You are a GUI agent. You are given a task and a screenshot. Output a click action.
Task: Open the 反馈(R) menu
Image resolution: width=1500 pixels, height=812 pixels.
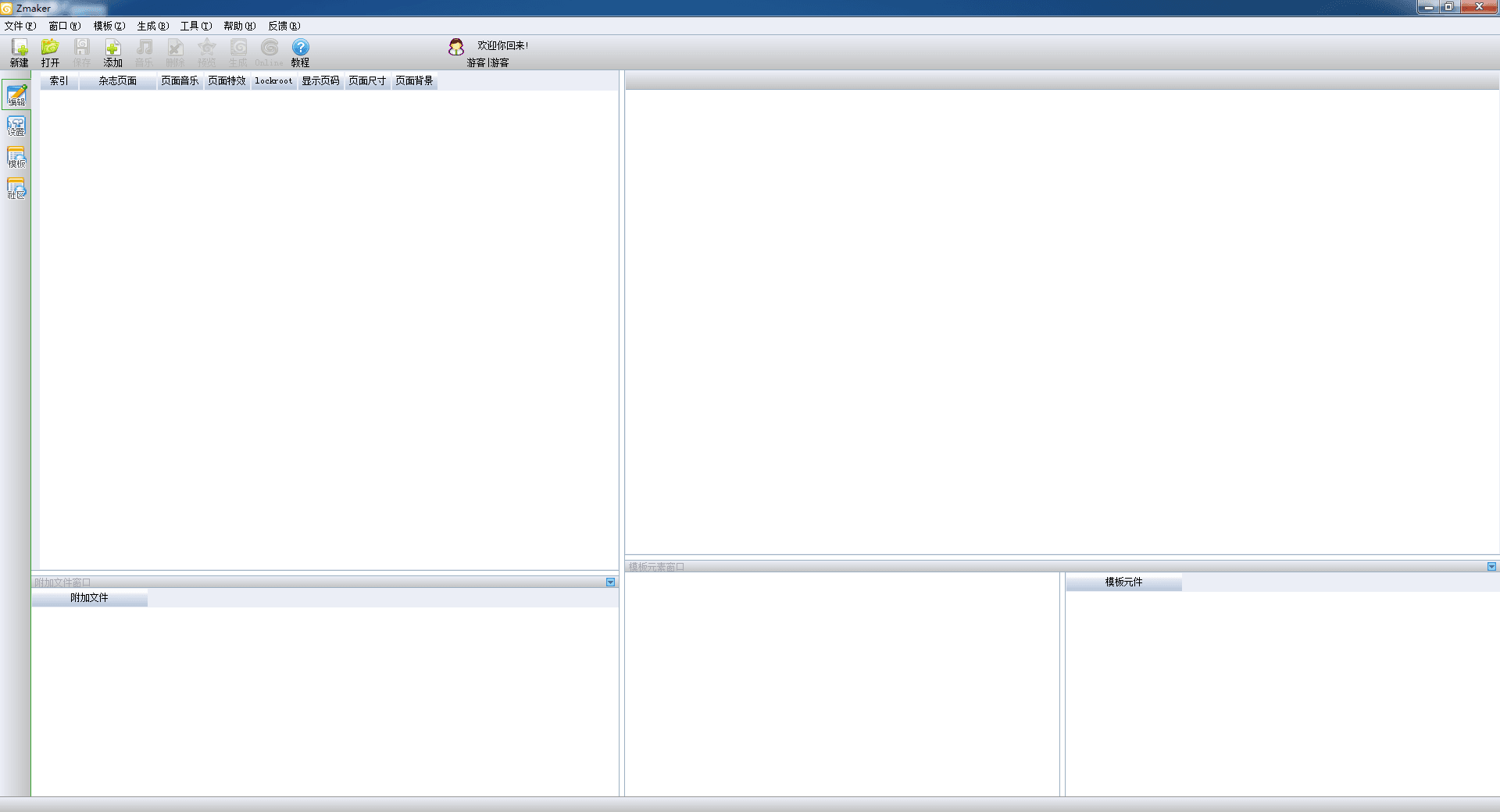(x=284, y=26)
